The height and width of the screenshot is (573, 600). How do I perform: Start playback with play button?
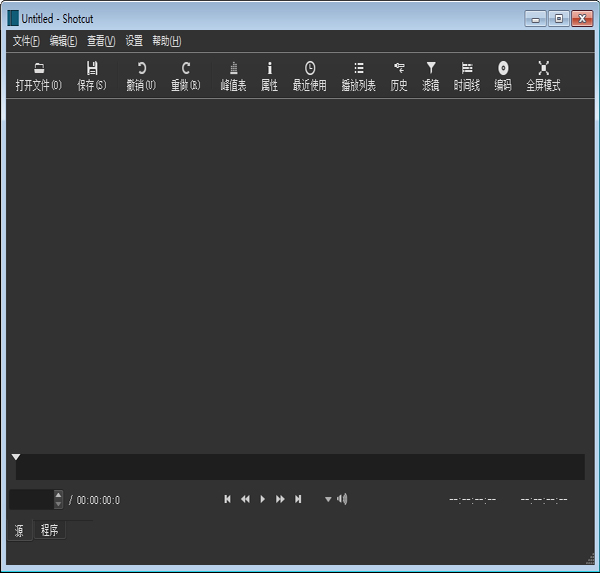(x=262, y=499)
